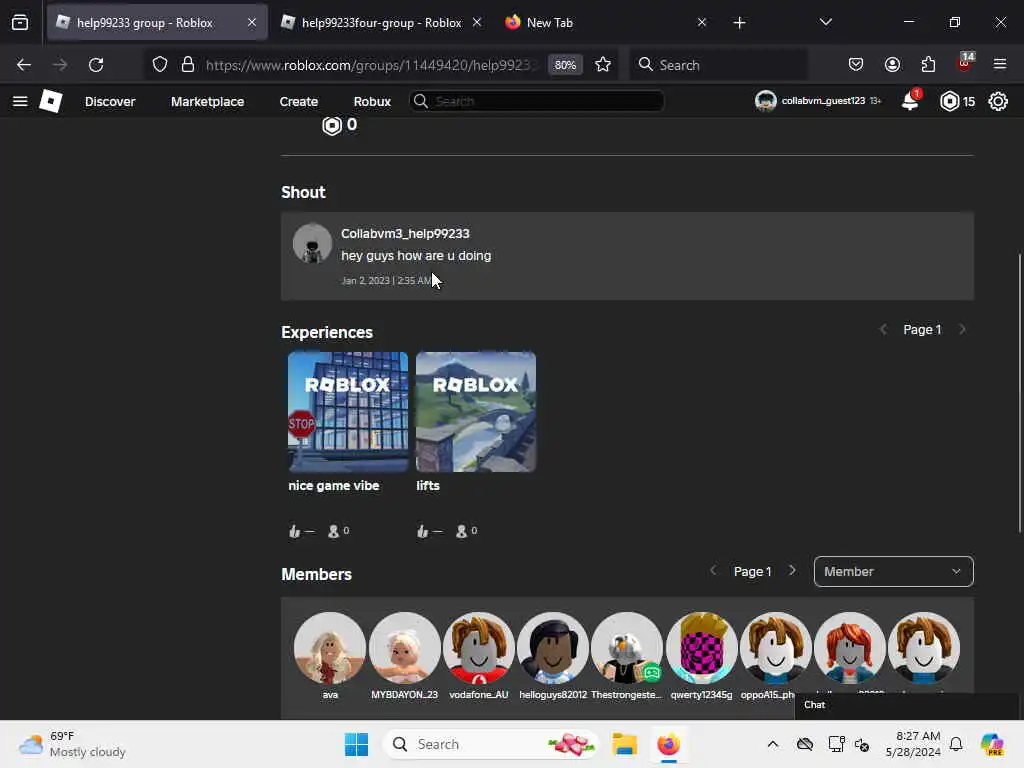
Task: Go to previous Experiences page
Action: point(883,330)
